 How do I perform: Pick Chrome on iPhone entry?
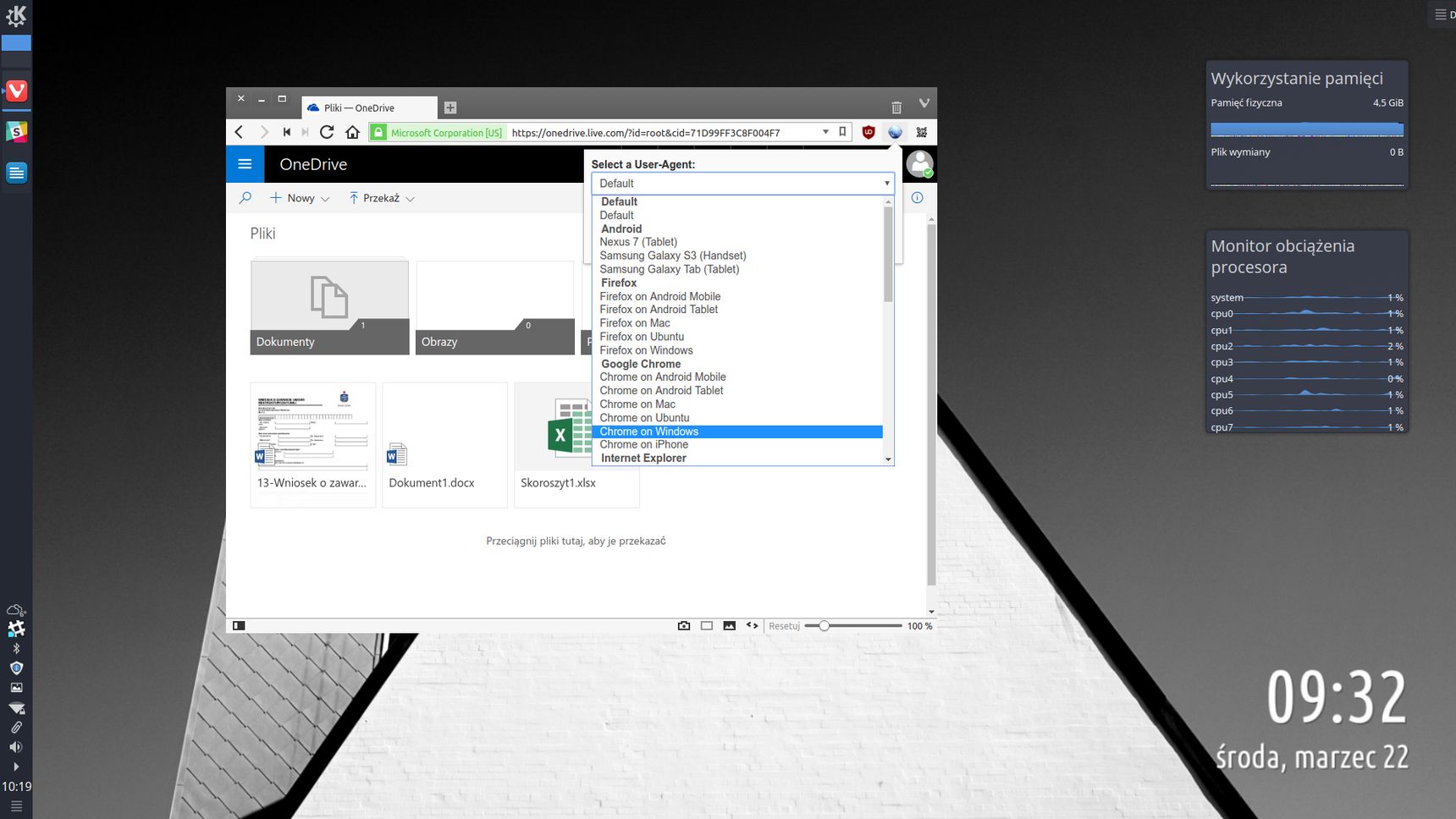coord(643,445)
